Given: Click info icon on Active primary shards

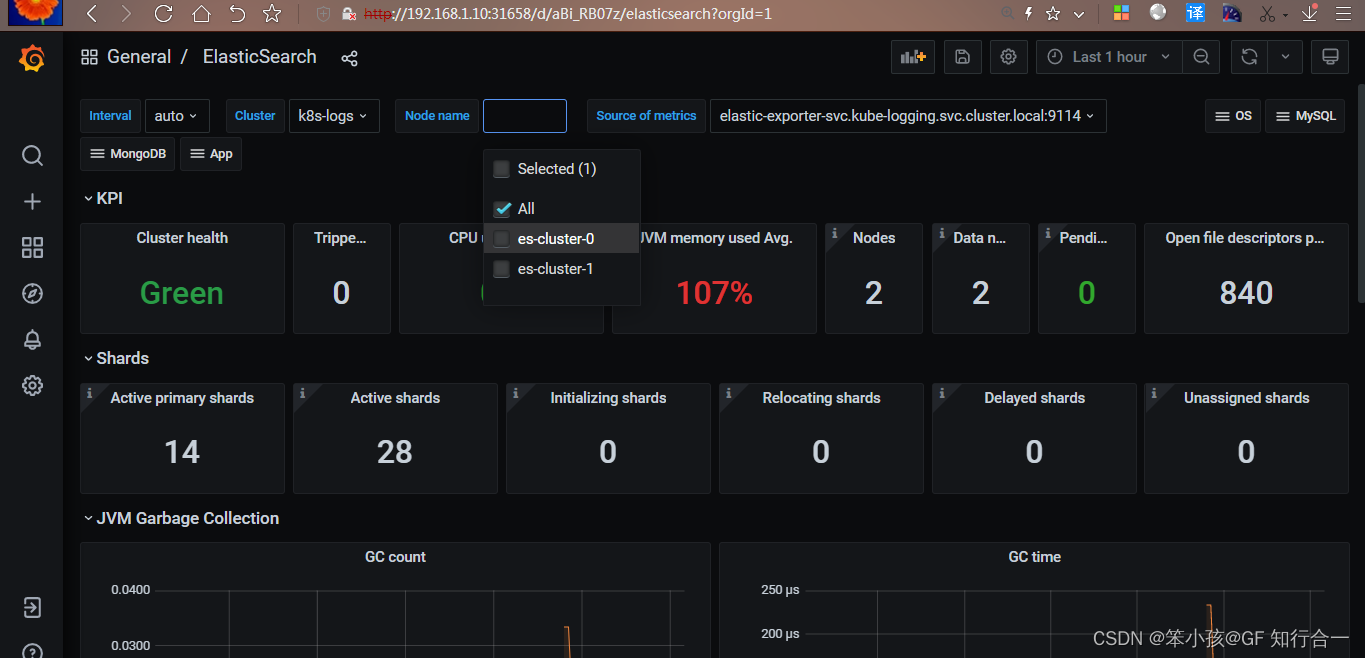Looking at the screenshot, I should coord(89,393).
